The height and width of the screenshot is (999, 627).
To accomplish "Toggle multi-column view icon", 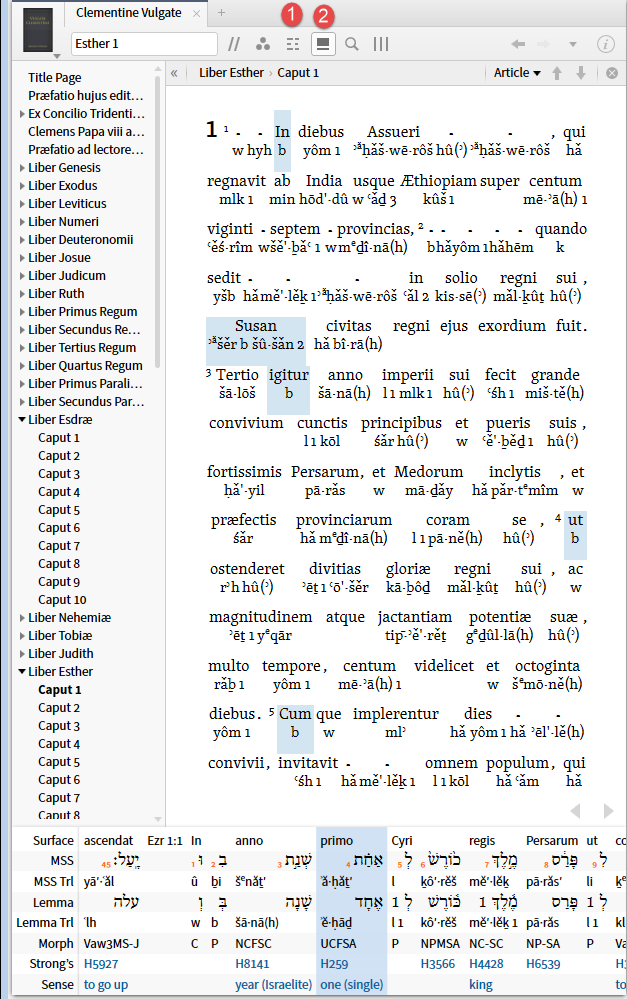I will 381,44.
